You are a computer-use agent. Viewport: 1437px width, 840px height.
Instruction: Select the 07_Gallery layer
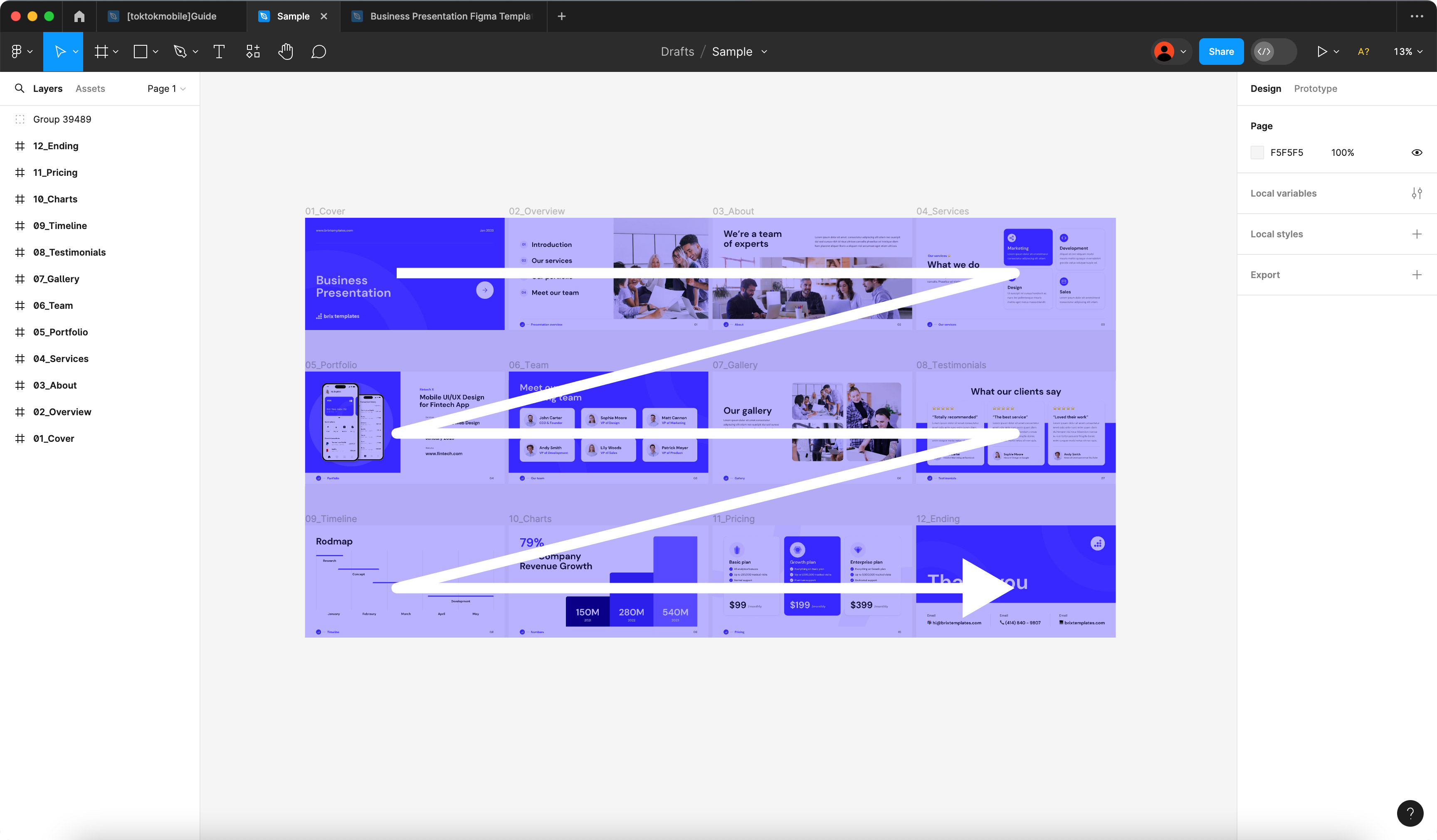click(56, 278)
